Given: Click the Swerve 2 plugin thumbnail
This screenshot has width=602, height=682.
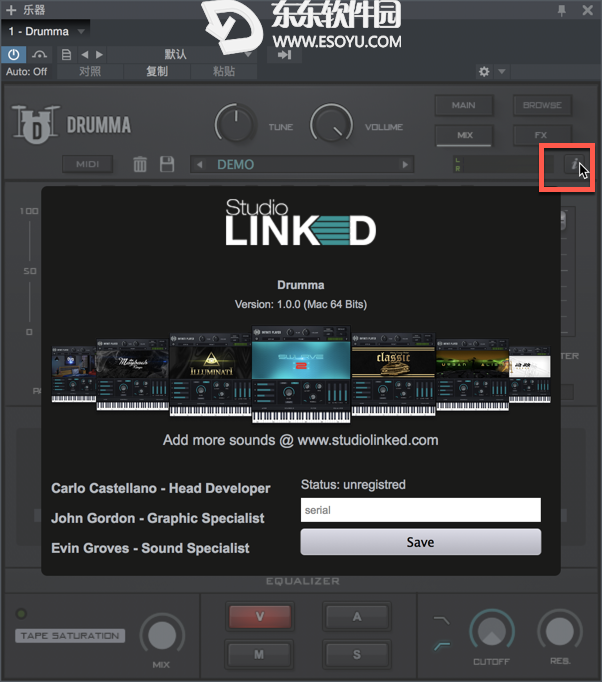Looking at the screenshot, I should (x=301, y=374).
